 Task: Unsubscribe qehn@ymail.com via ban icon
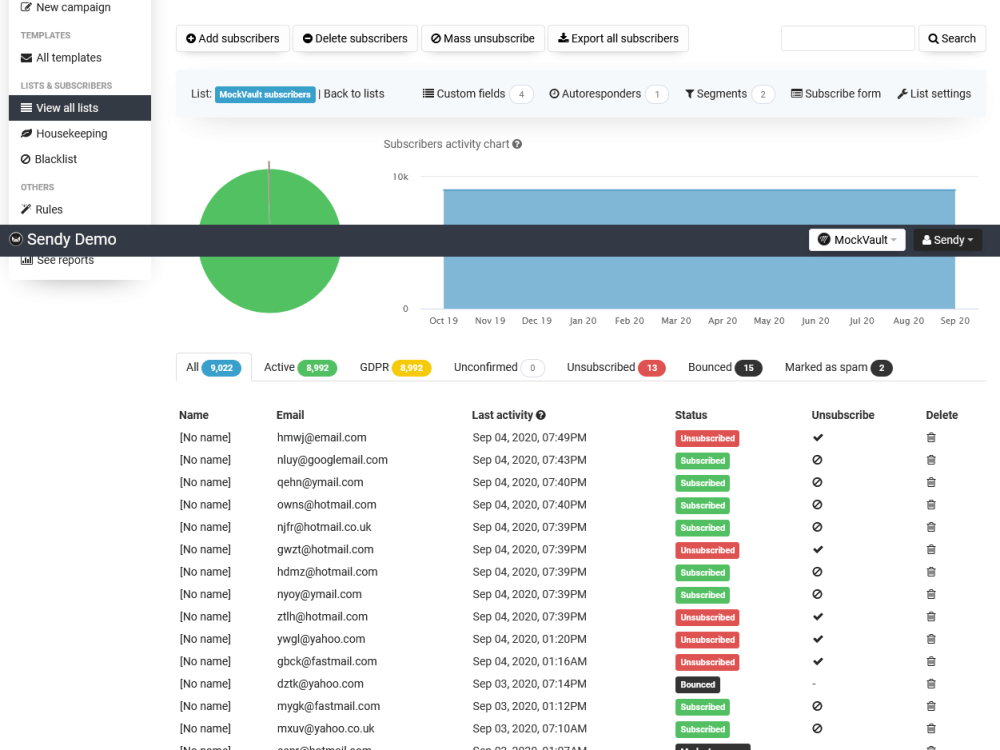(818, 482)
